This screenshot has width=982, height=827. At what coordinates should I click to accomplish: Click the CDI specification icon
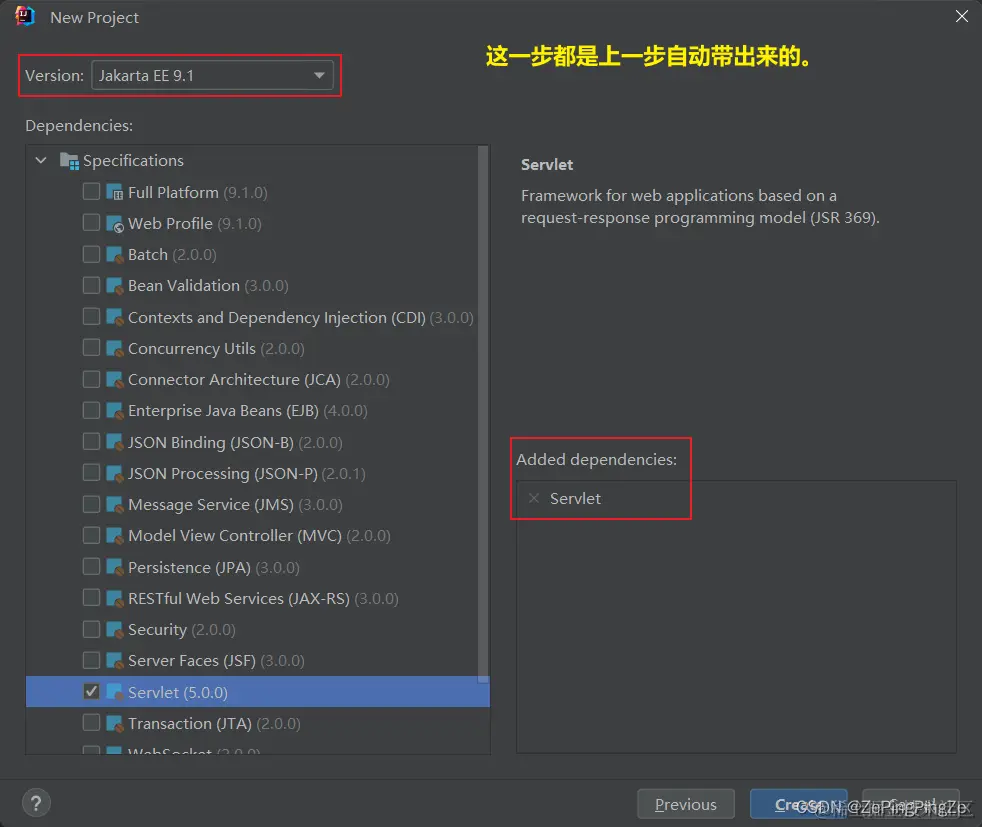point(115,317)
